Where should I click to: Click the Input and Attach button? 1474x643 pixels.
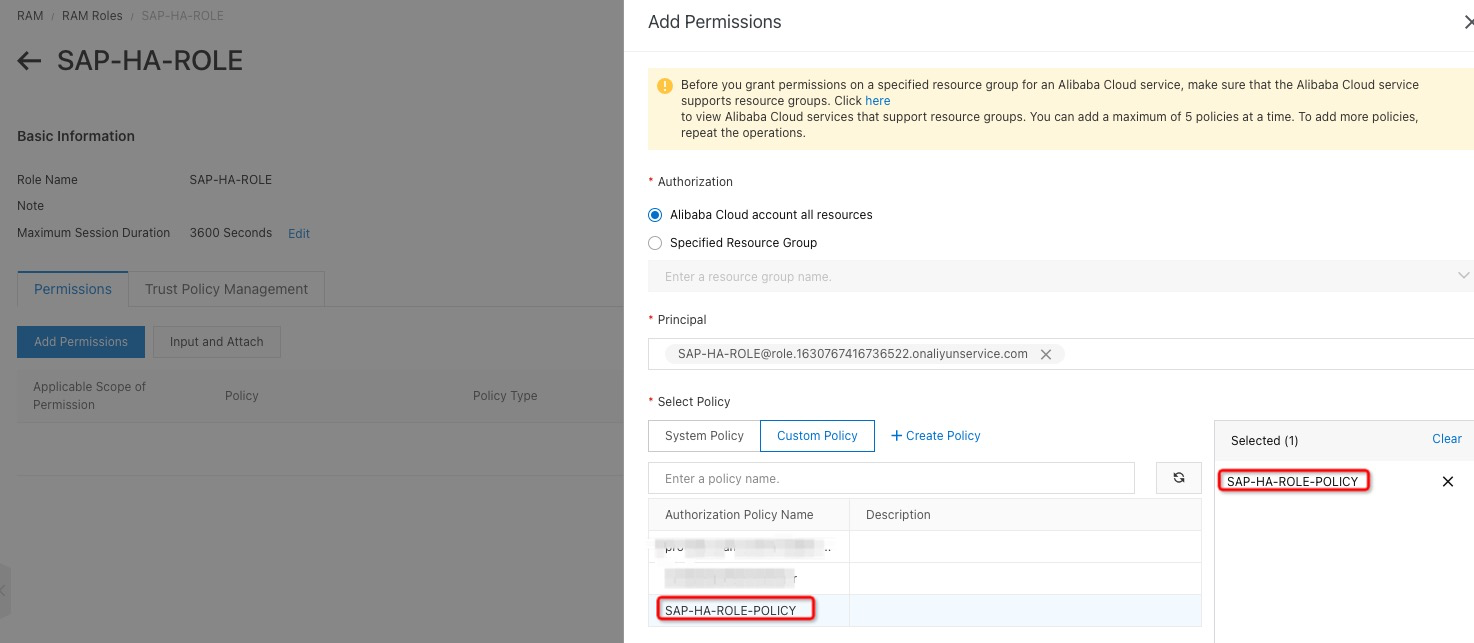[x=216, y=341]
